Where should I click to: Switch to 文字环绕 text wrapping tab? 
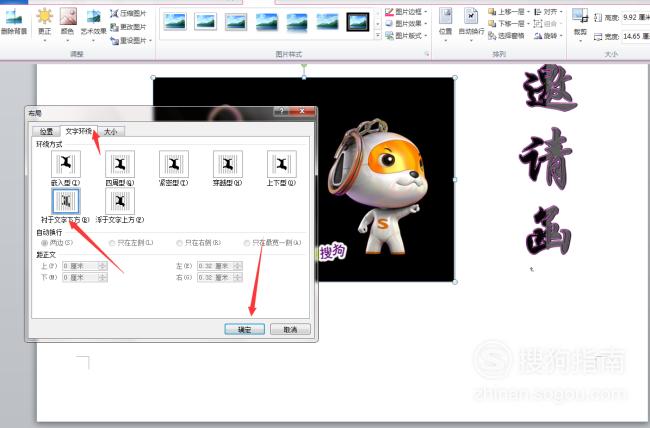tap(79, 131)
